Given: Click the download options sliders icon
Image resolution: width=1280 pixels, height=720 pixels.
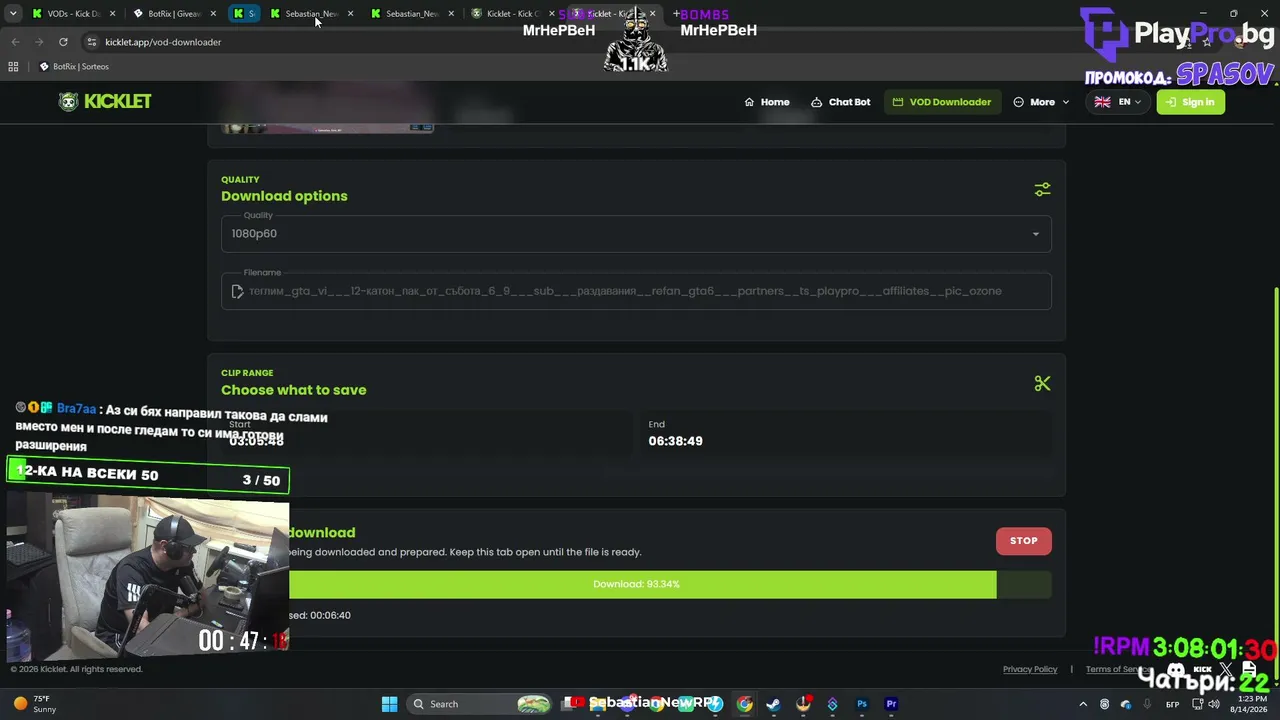Looking at the screenshot, I should tap(1042, 190).
